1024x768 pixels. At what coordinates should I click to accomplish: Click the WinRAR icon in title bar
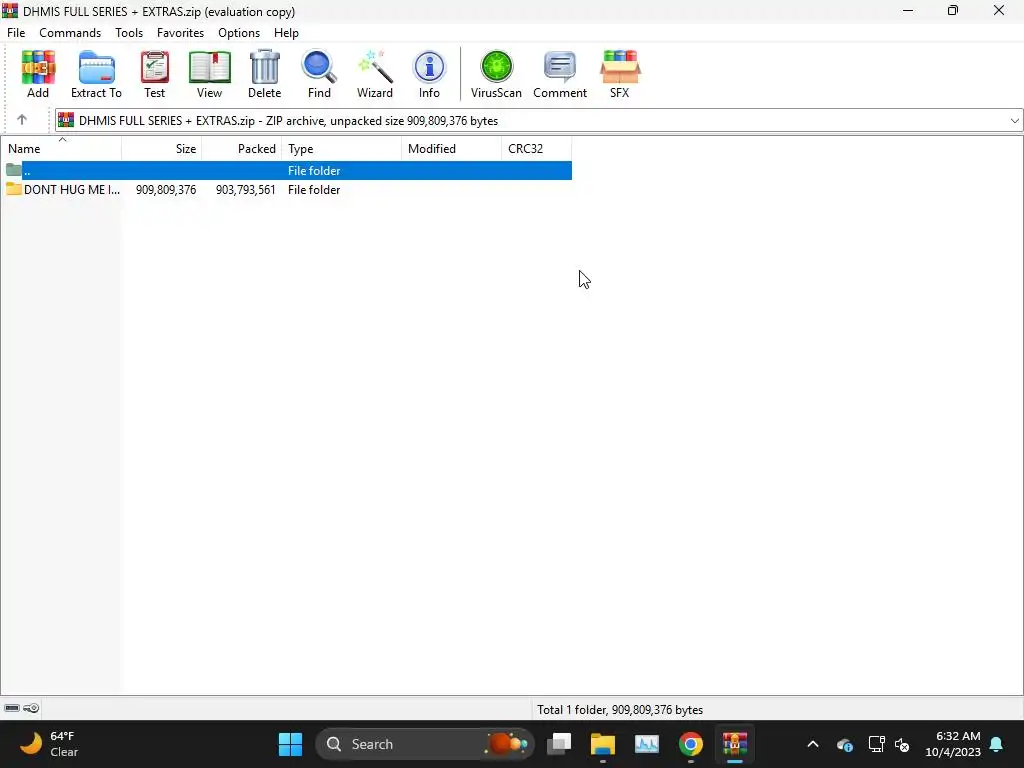[10, 11]
